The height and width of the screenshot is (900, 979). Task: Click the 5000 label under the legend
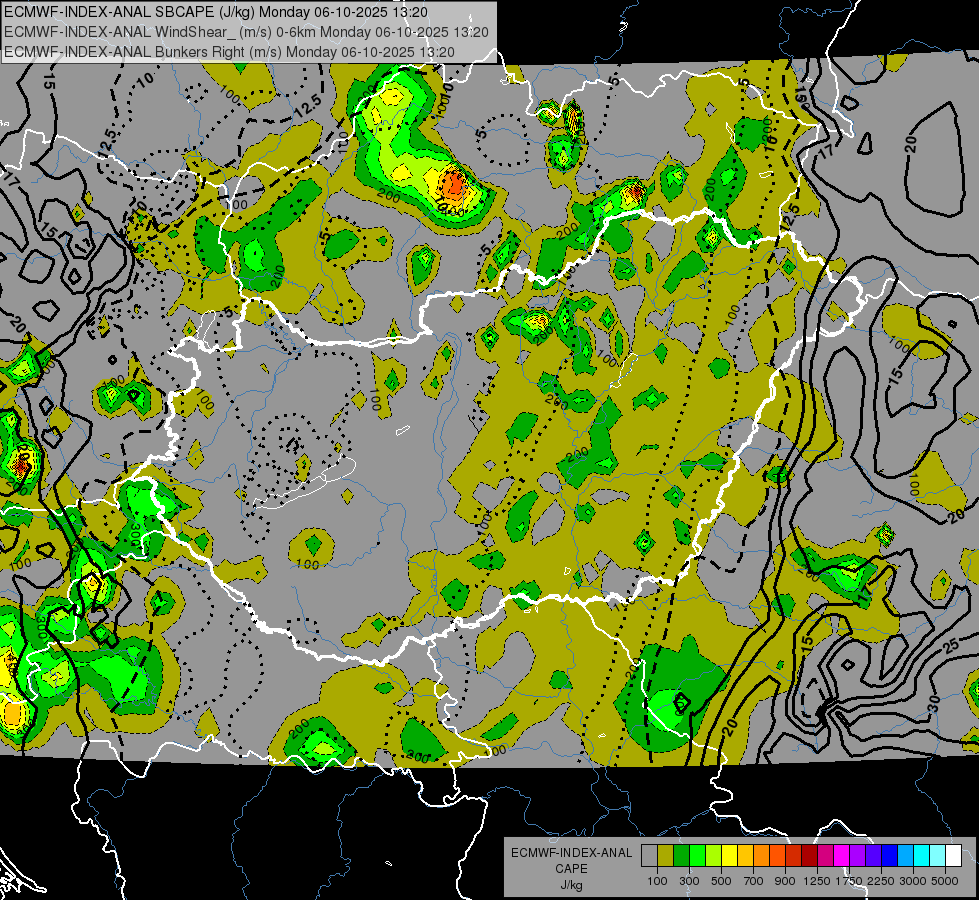945,881
